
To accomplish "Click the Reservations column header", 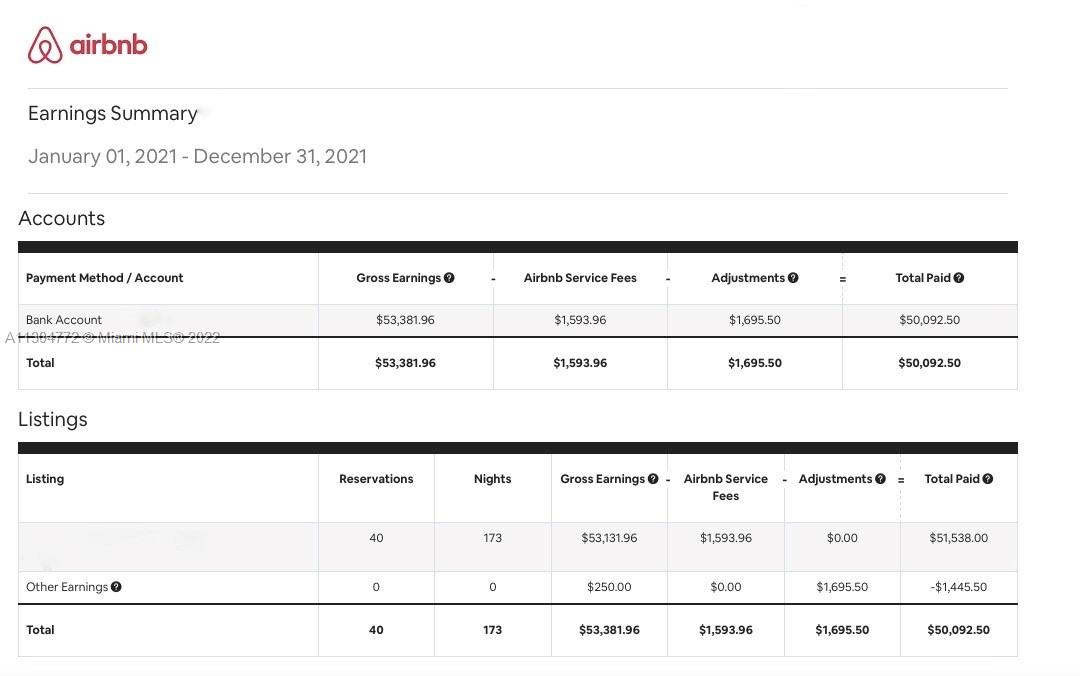I will [x=376, y=479].
